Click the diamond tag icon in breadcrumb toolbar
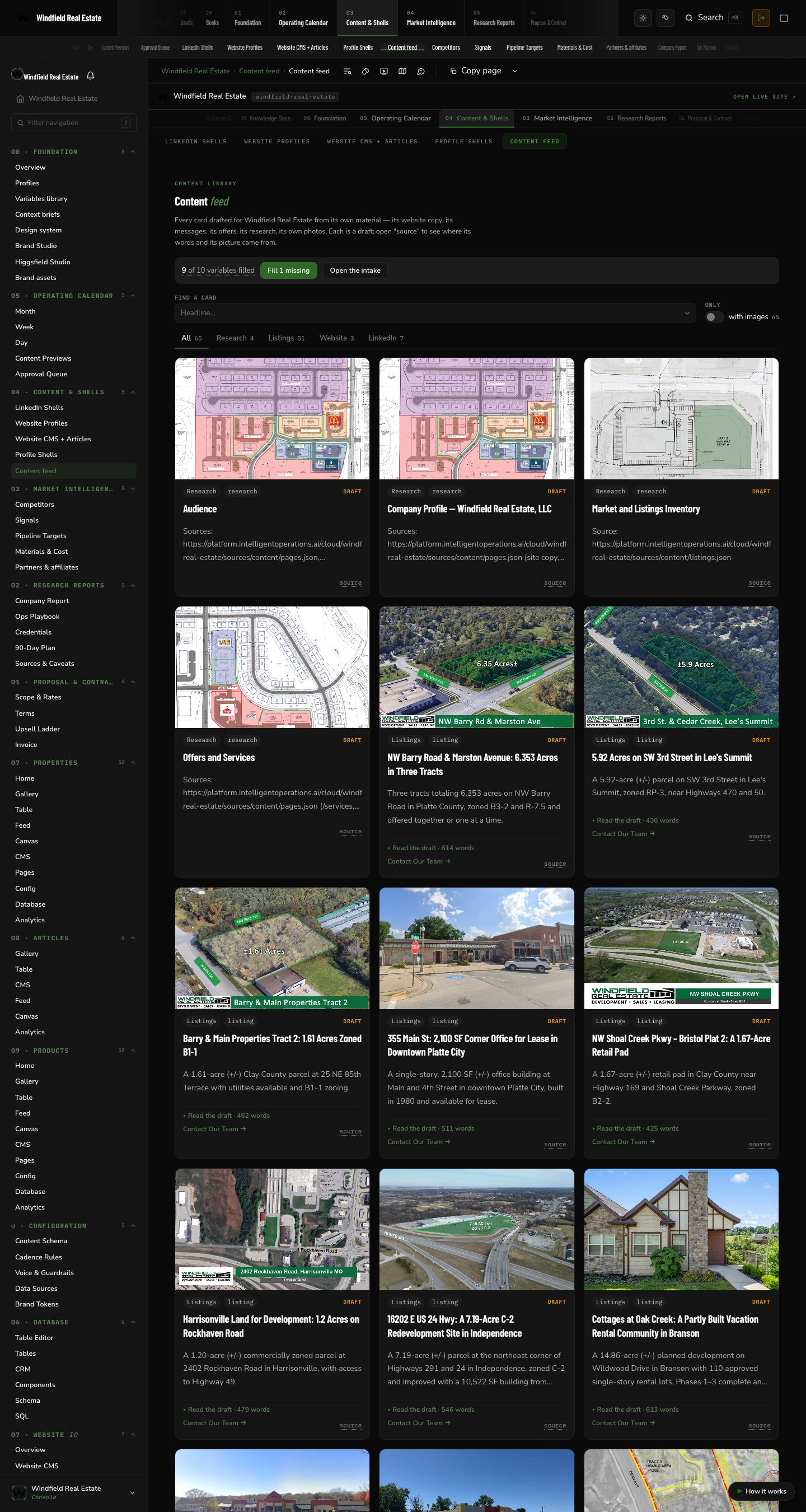Screen dimensions: 806x1512 365,71
